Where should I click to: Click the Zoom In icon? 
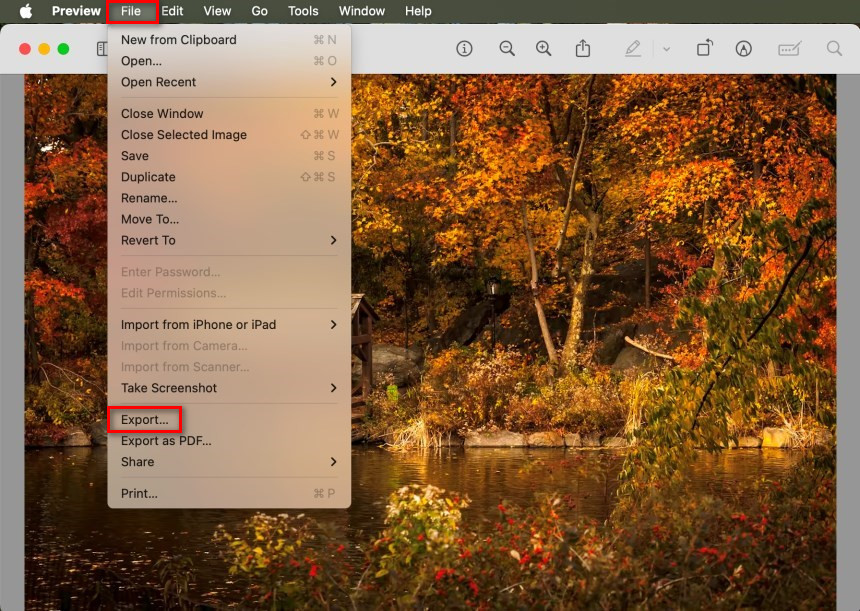coord(543,47)
